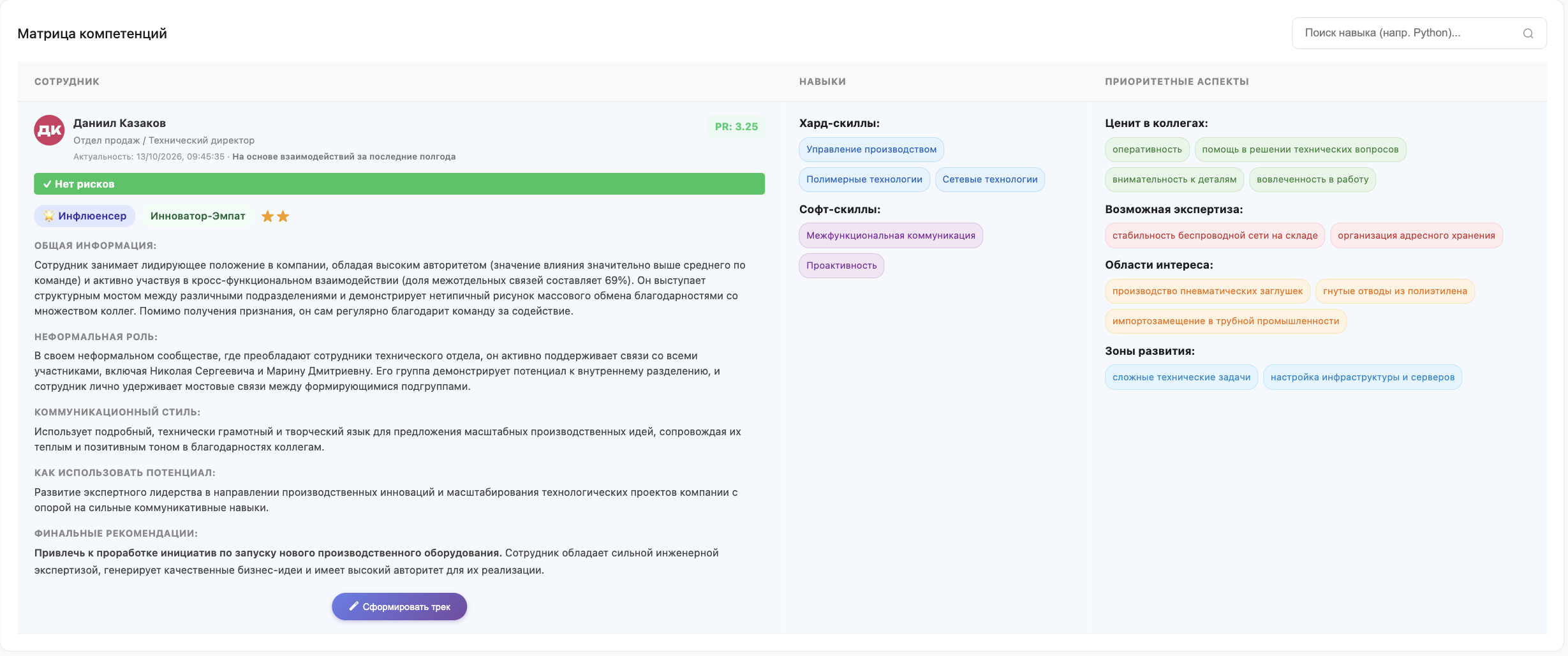Select производство пневматических заглушек tag

(1208, 291)
